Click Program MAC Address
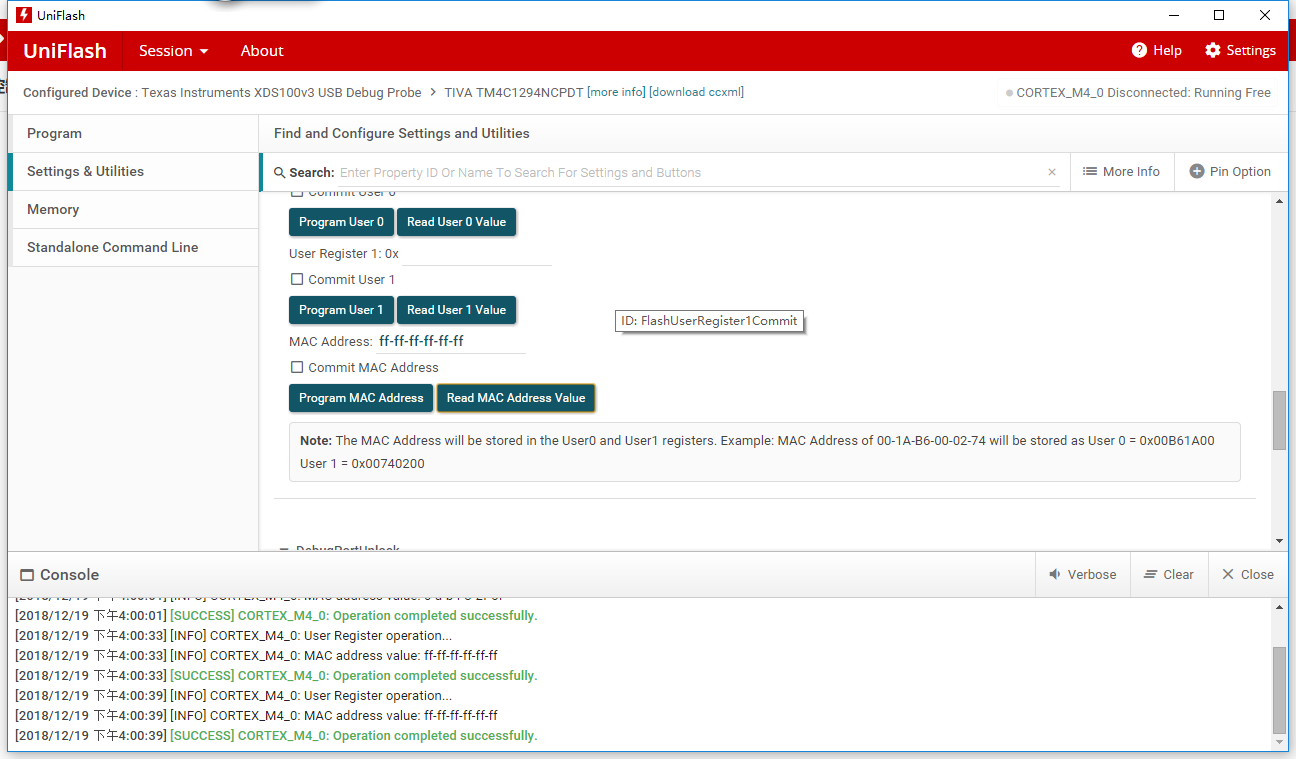Screen dimensions: 1296x759 361,398
